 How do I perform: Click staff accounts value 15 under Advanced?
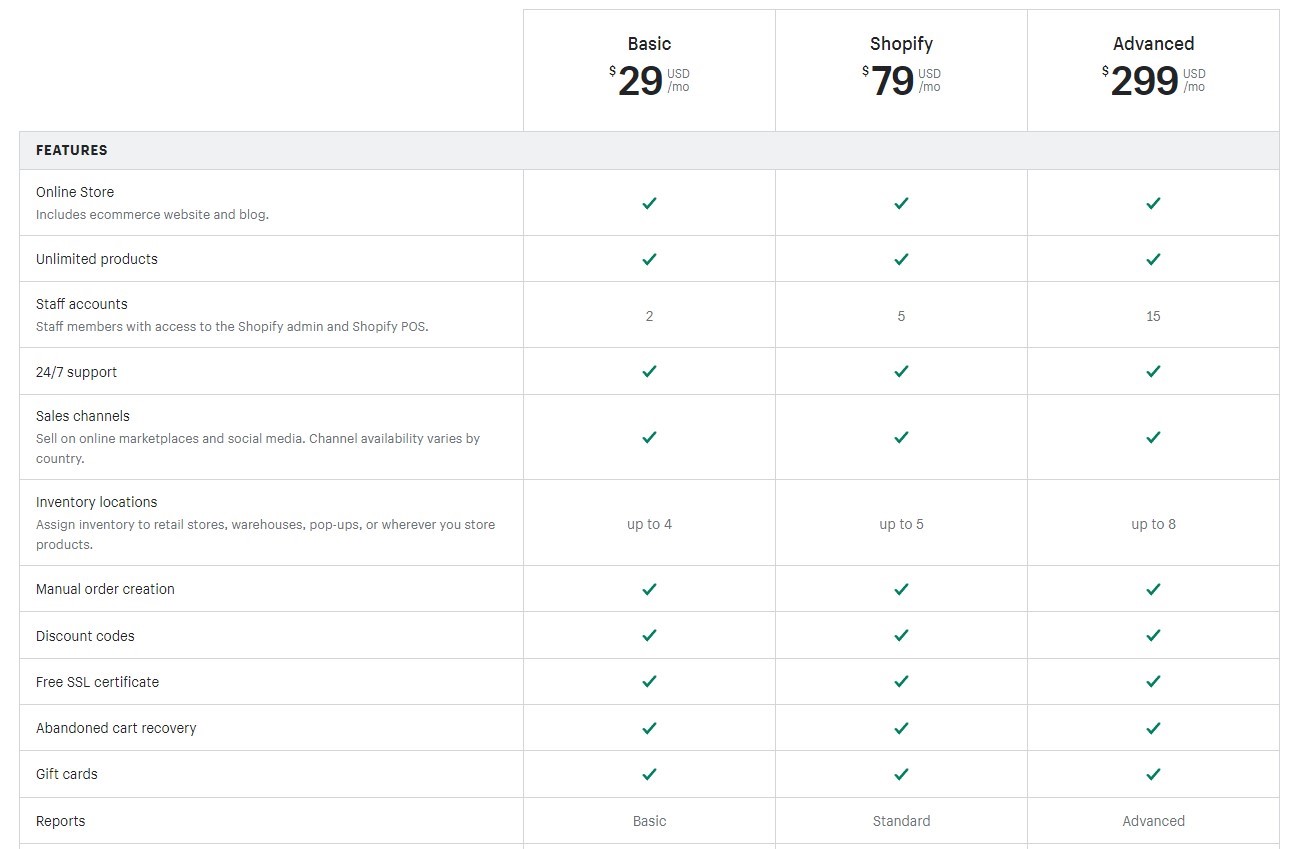[x=1153, y=316]
